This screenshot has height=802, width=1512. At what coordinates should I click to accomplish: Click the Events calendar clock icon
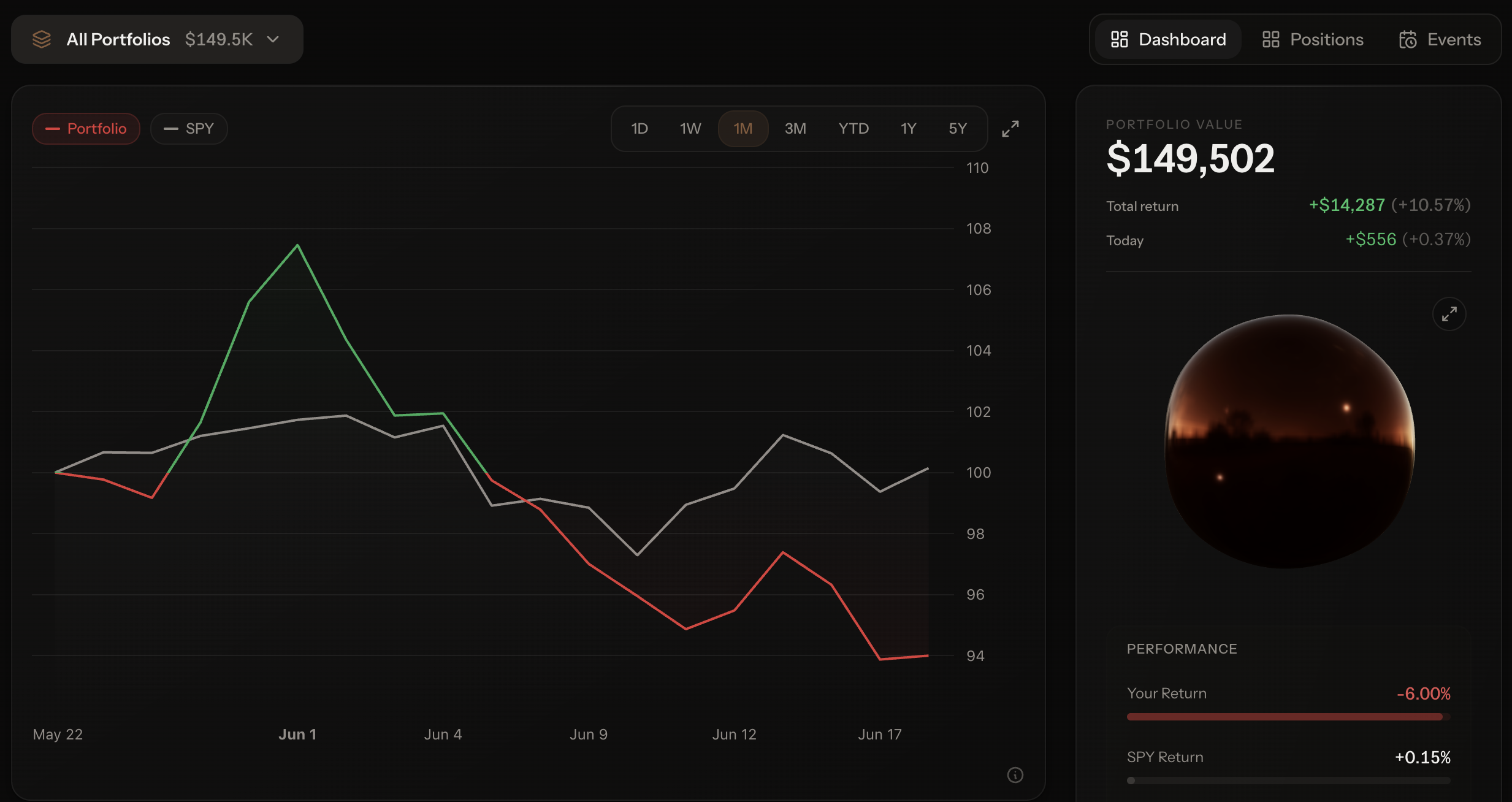[x=1408, y=39]
